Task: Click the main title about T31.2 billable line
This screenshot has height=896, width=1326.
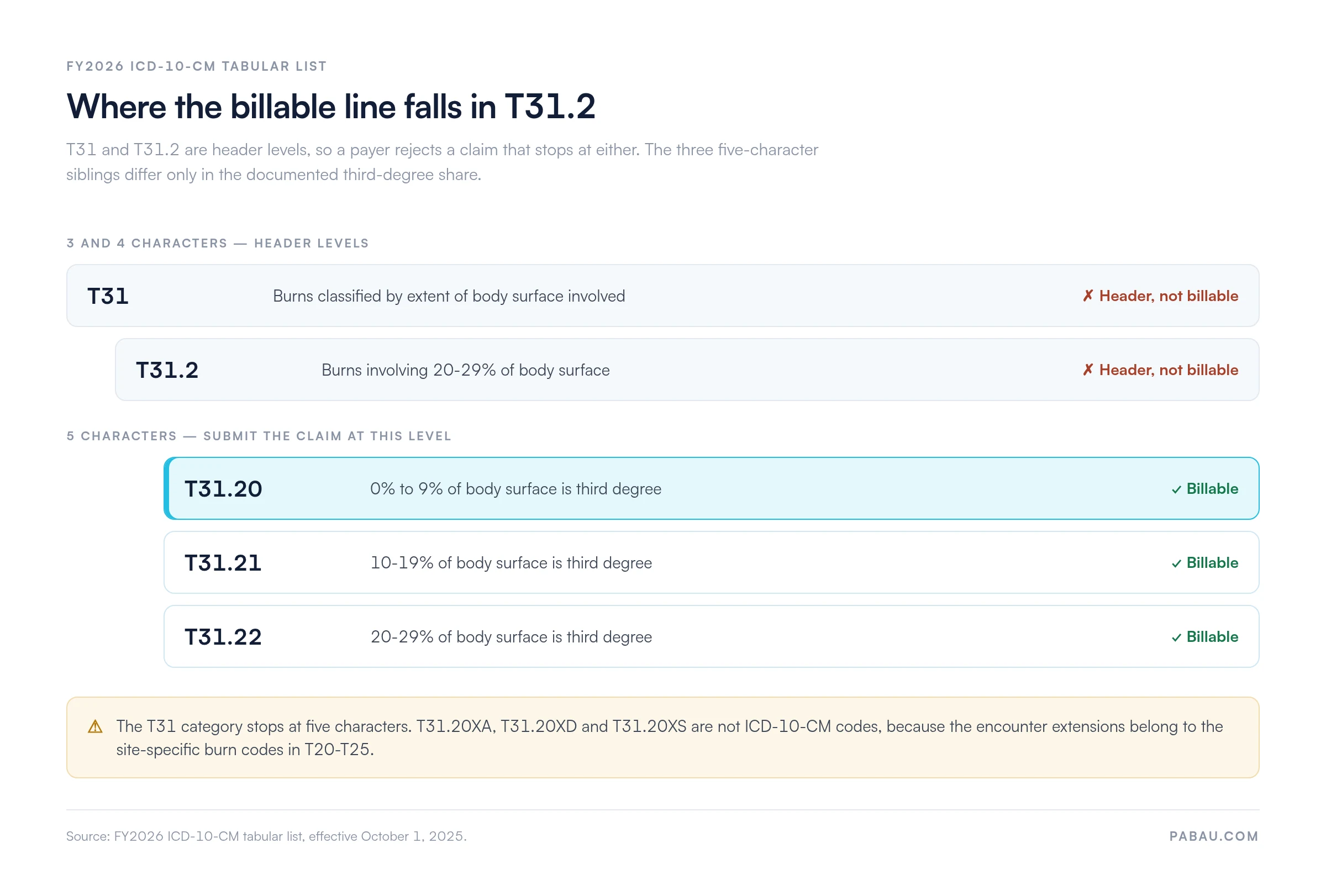Action: pyautogui.click(x=331, y=107)
